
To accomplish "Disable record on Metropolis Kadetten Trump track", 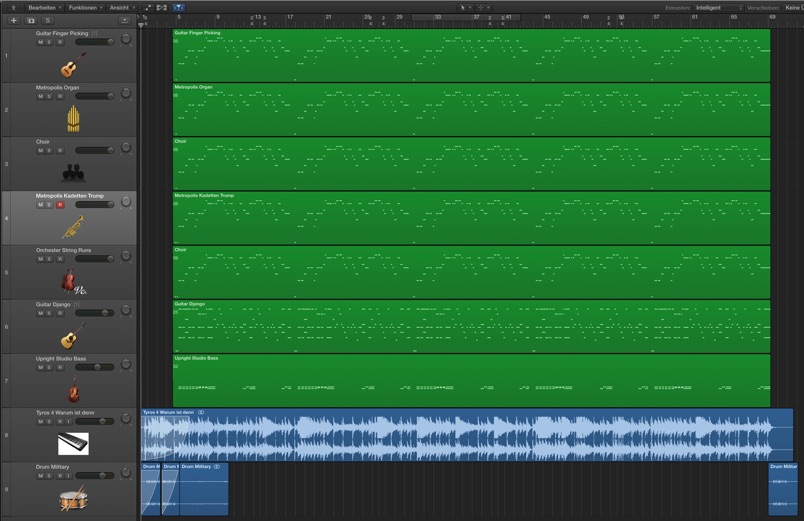I will pos(60,205).
